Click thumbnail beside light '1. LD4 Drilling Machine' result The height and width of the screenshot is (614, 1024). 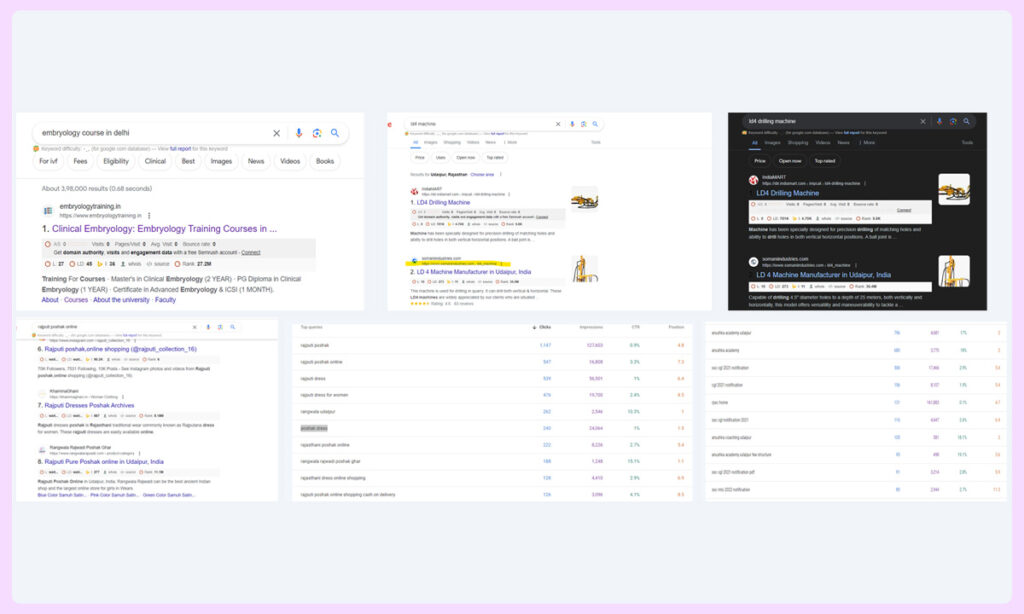tap(584, 199)
